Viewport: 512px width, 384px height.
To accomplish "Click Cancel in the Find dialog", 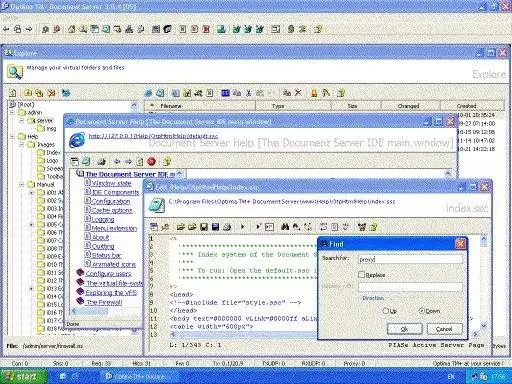I will tap(445, 329).
